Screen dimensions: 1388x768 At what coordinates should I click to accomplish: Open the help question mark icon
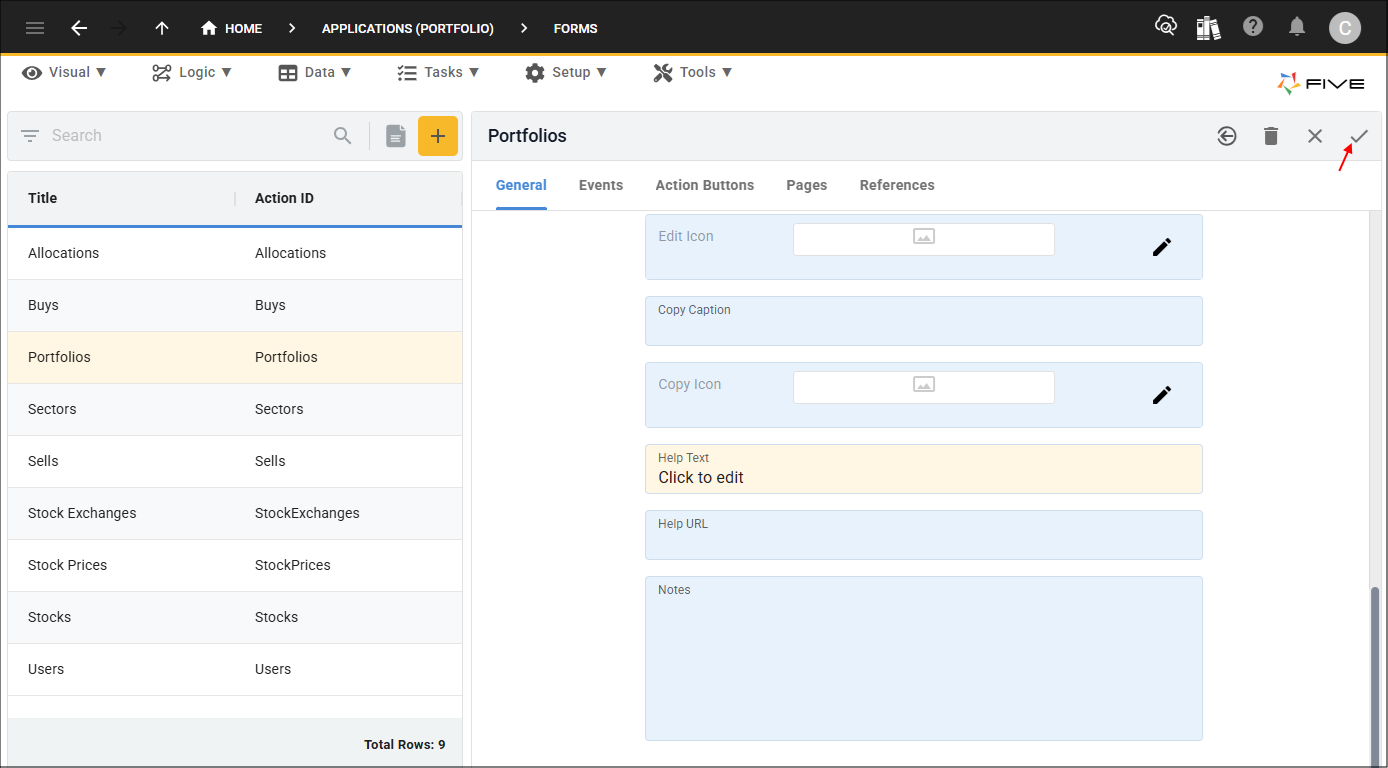coord(1253,27)
